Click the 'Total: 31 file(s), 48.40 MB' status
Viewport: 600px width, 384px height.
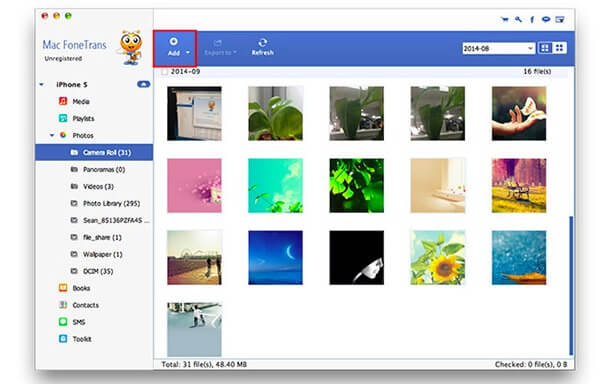click(204, 364)
